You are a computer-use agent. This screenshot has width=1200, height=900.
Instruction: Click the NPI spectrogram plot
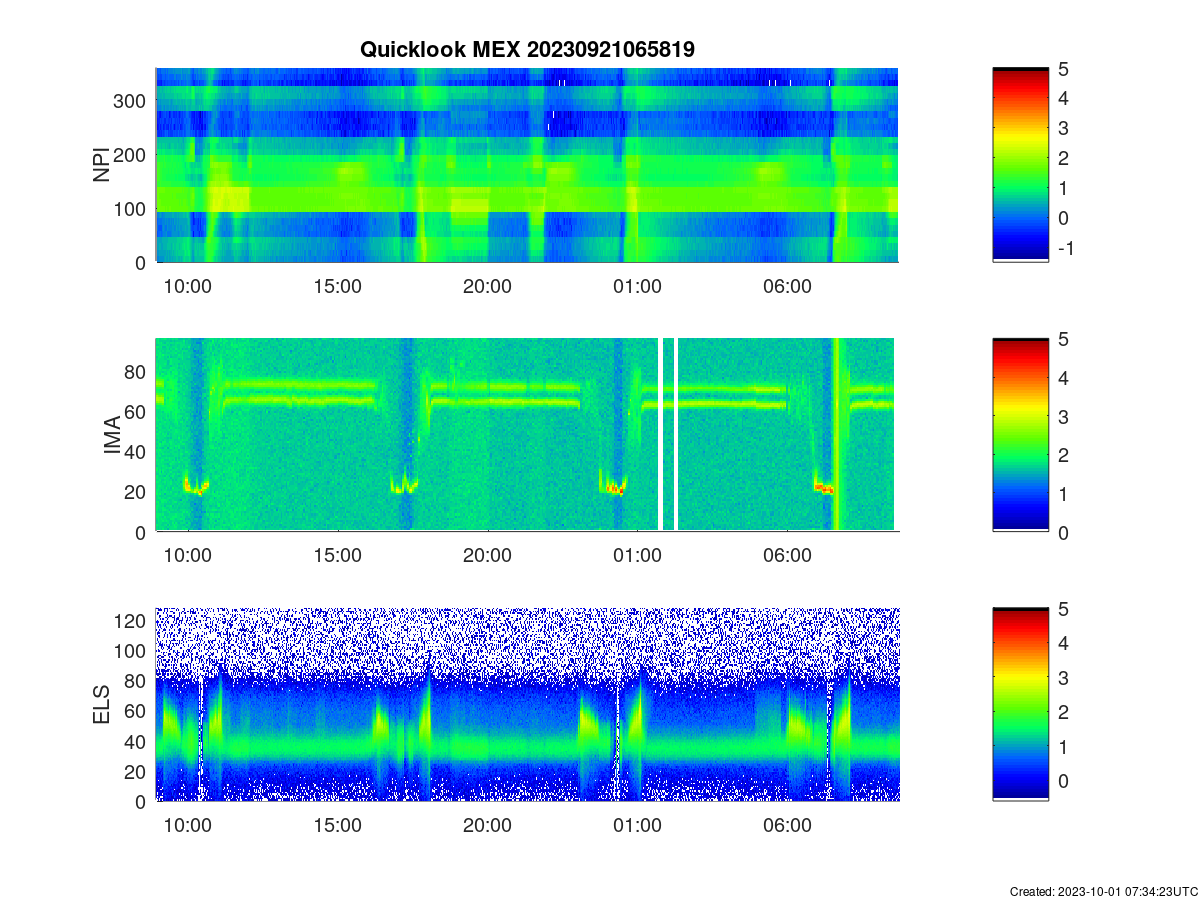[527, 165]
